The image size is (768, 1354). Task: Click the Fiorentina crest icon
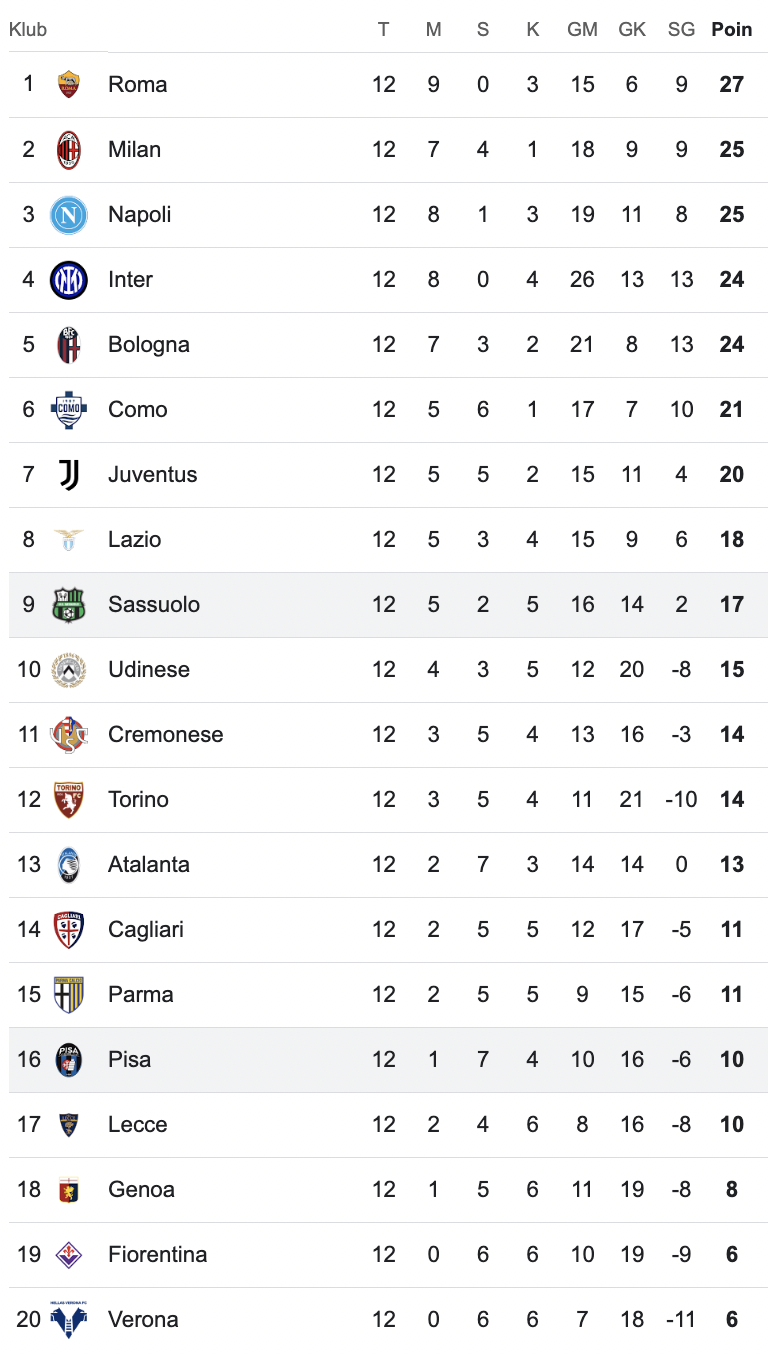[68, 1254]
